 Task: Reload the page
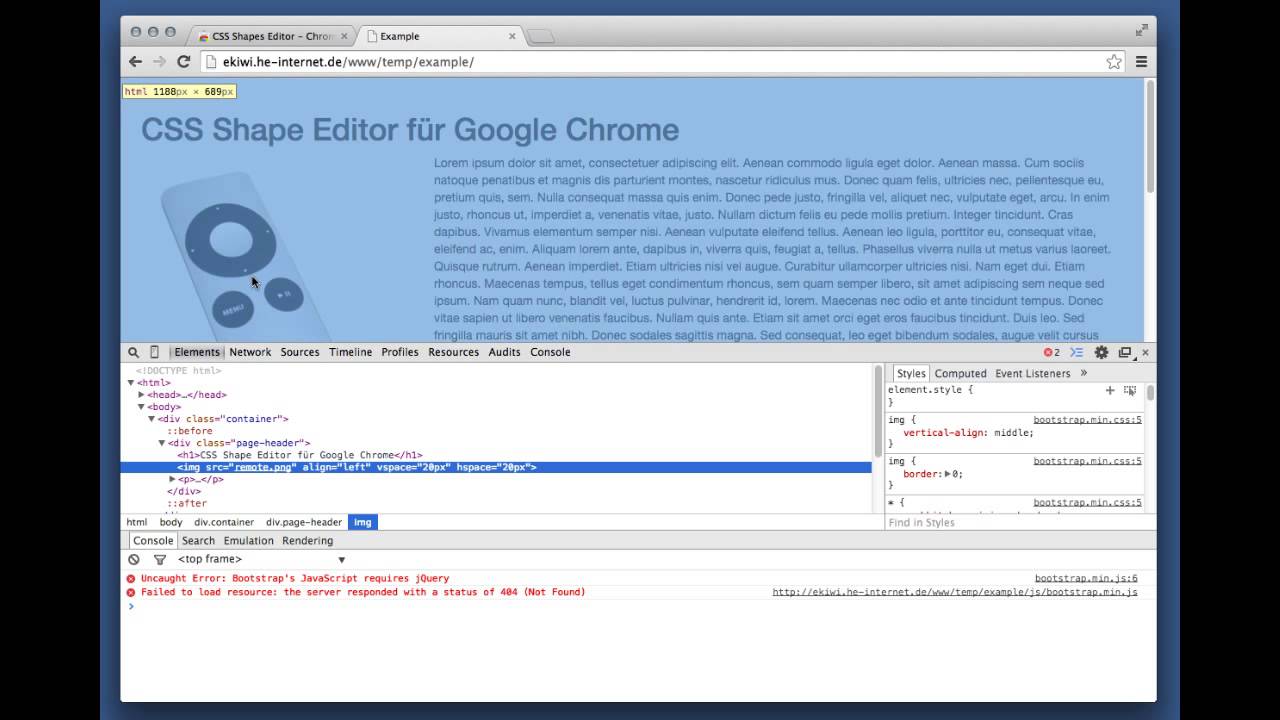click(x=184, y=62)
